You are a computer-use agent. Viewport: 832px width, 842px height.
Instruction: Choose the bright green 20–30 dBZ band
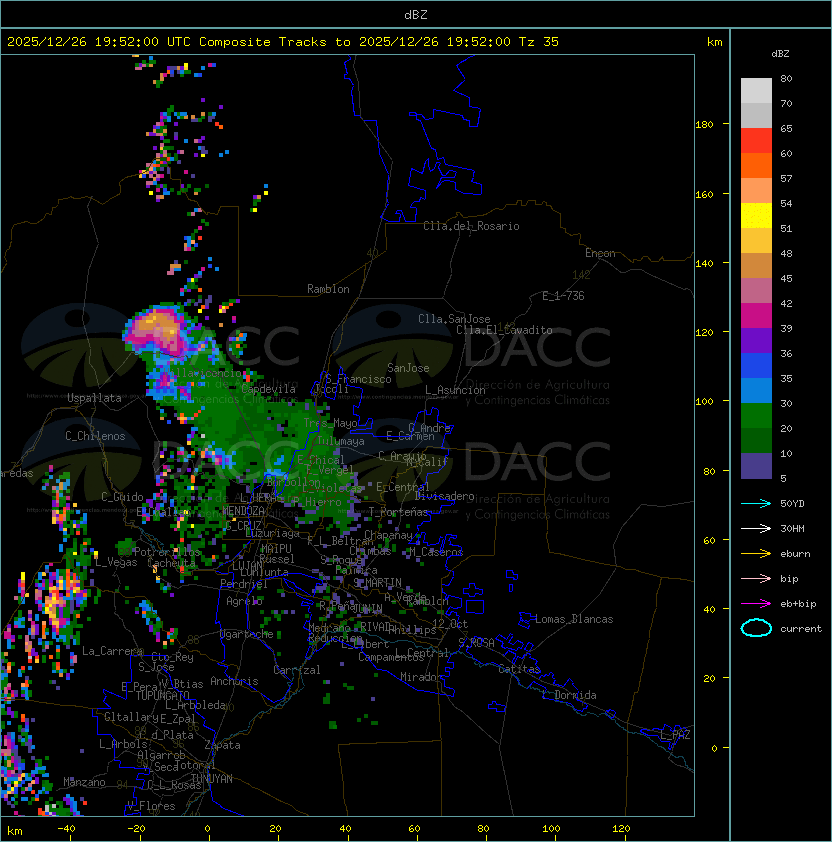pos(756,416)
